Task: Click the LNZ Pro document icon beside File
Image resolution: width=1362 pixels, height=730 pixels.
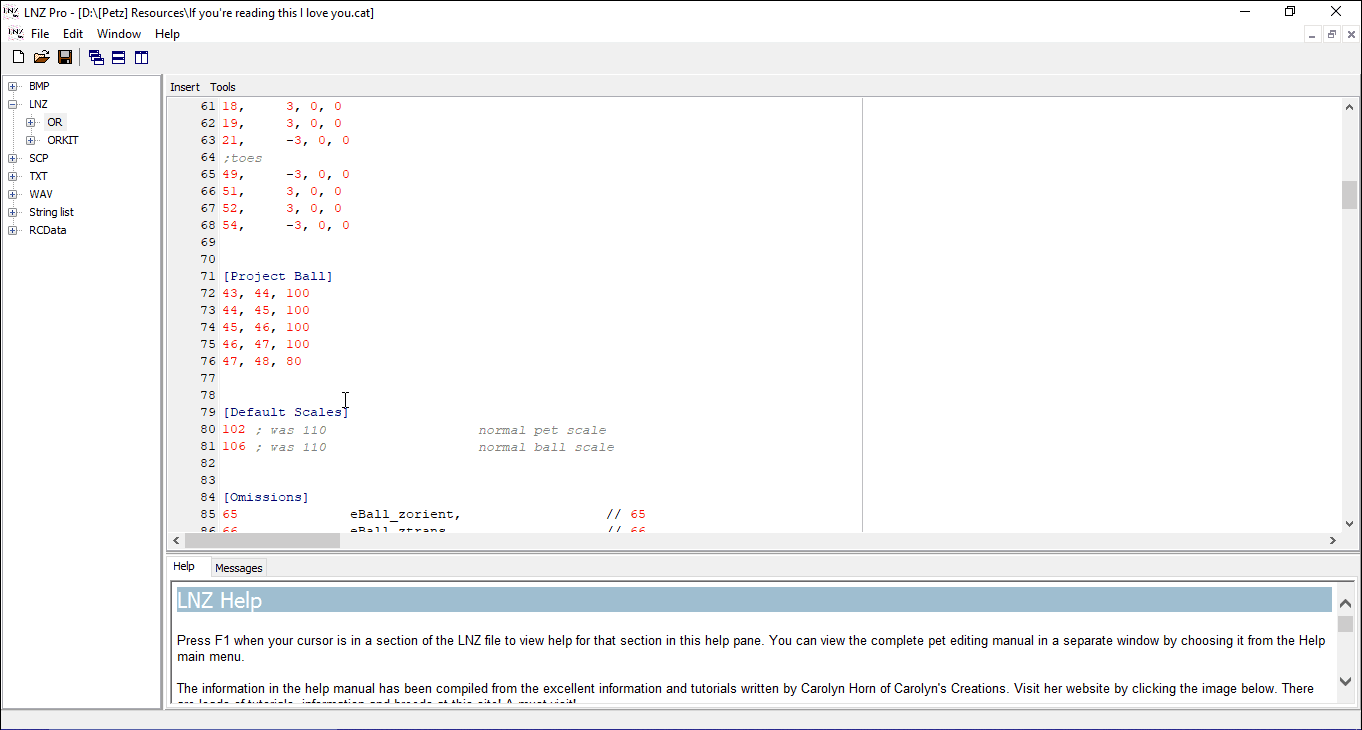Action: (x=15, y=33)
